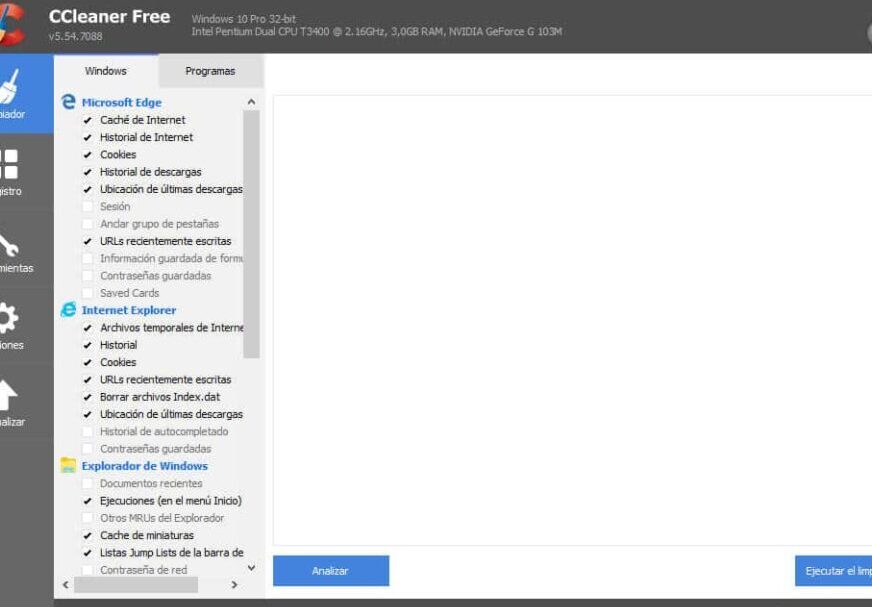This screenshot has height=607, width=872.
Task: Click the list scroll-up arrow
Action: (251, 102)
